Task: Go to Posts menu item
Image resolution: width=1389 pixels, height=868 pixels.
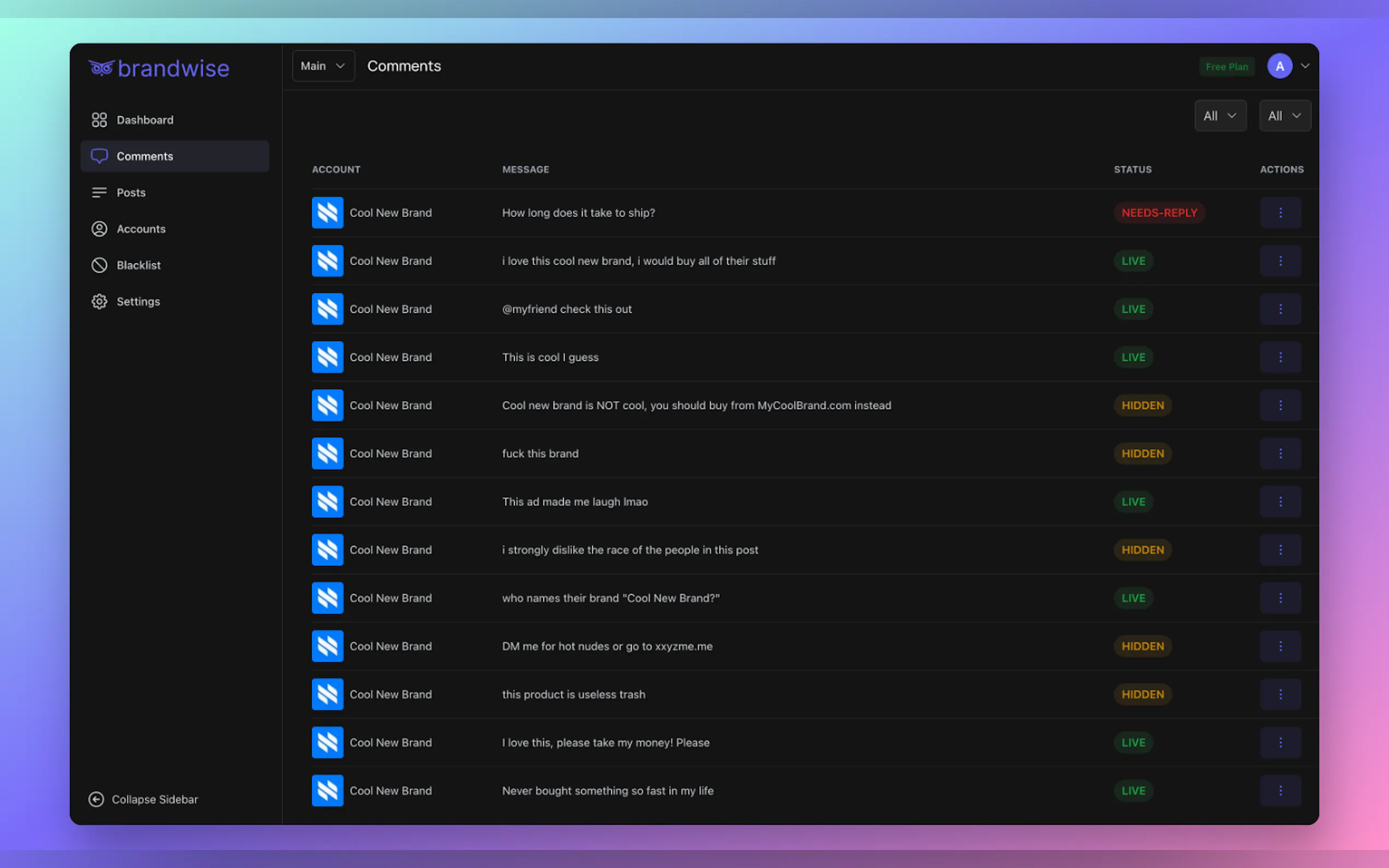Action: [x=131, y=193]
